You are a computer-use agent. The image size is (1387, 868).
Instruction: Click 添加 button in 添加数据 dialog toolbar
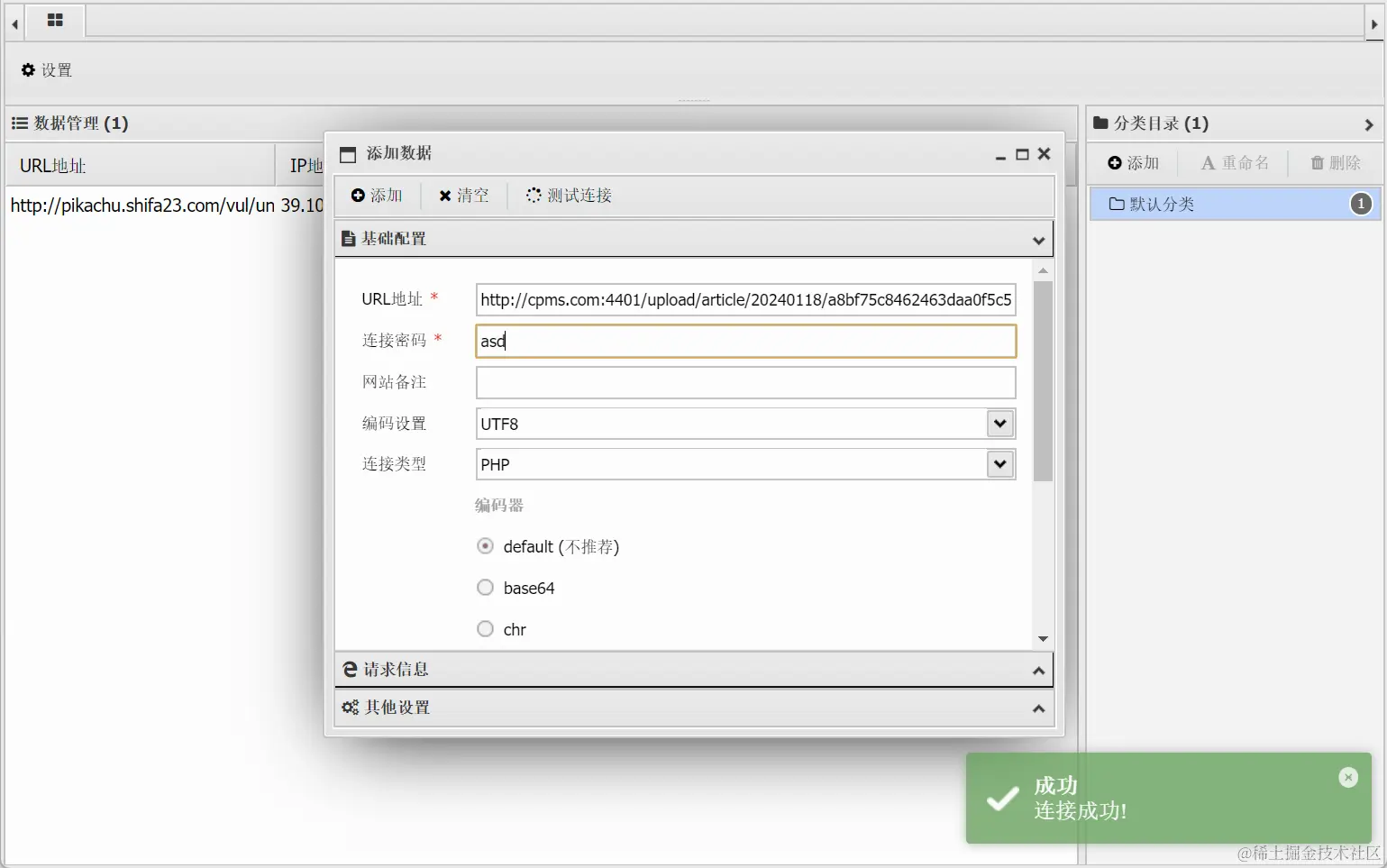(377, 196)
